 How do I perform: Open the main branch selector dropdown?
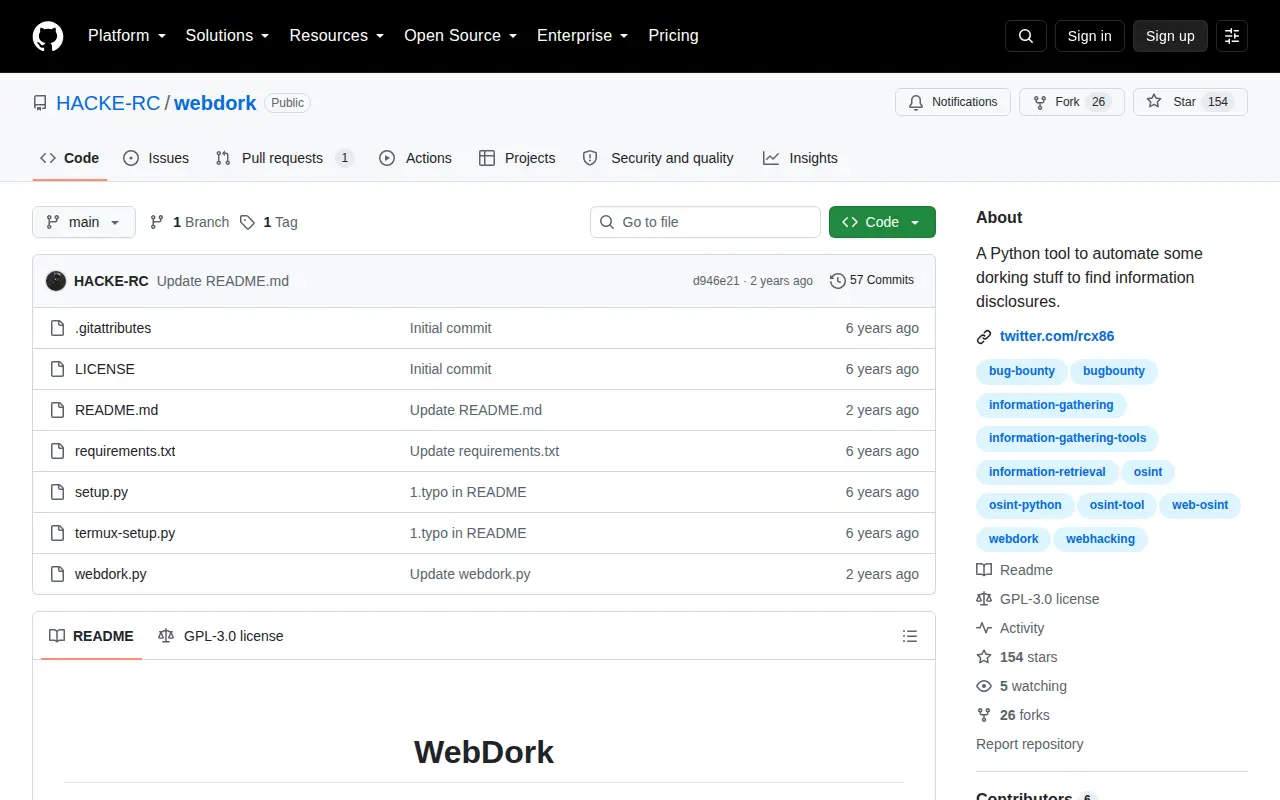84,222
